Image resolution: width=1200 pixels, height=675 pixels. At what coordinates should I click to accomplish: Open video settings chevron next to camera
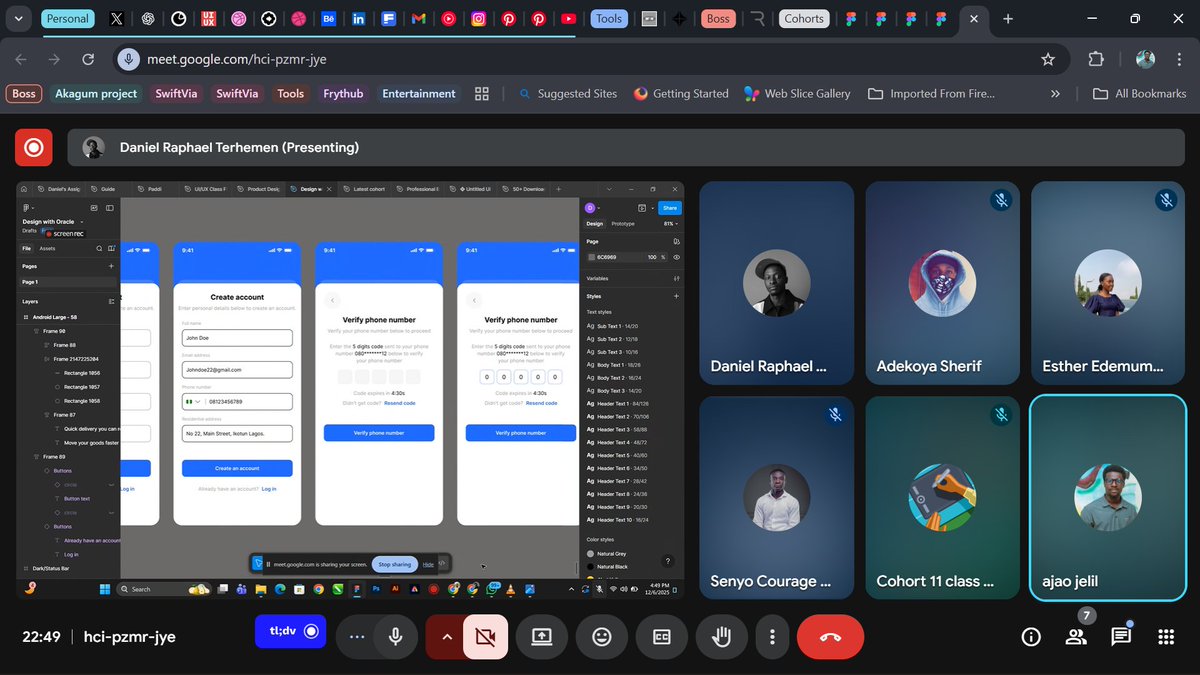coord(445,636)
